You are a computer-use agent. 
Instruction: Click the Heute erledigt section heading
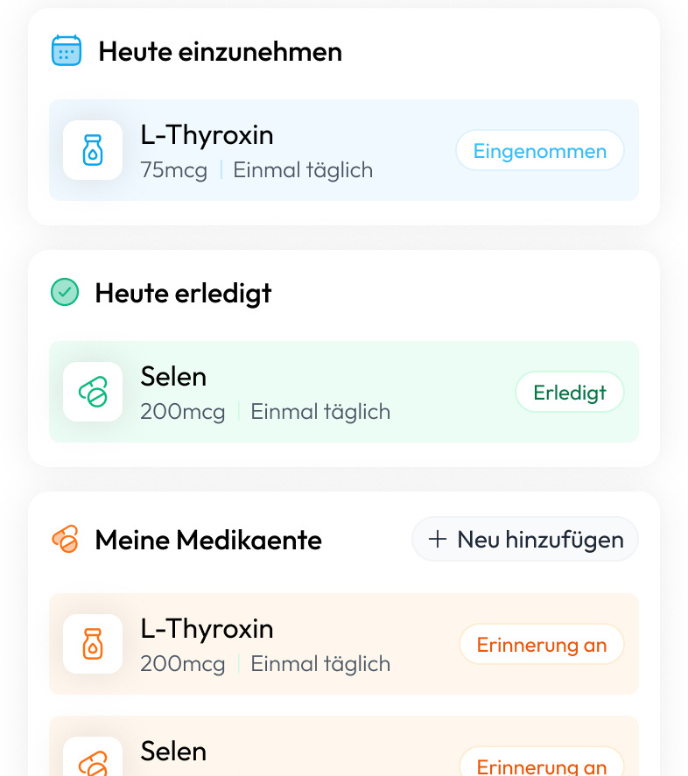coord(183,294)
